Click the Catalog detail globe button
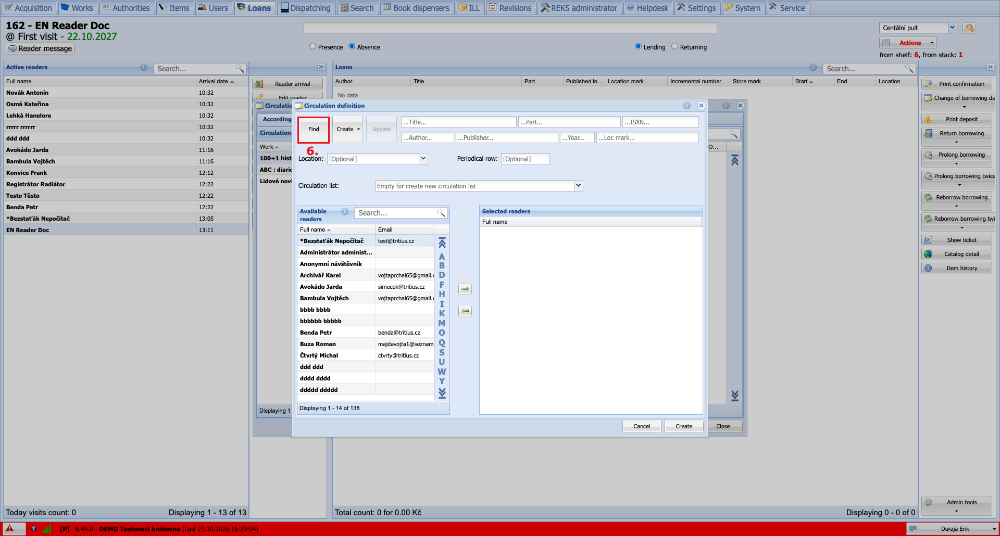 pyautogui.click(x=958, y=254)
